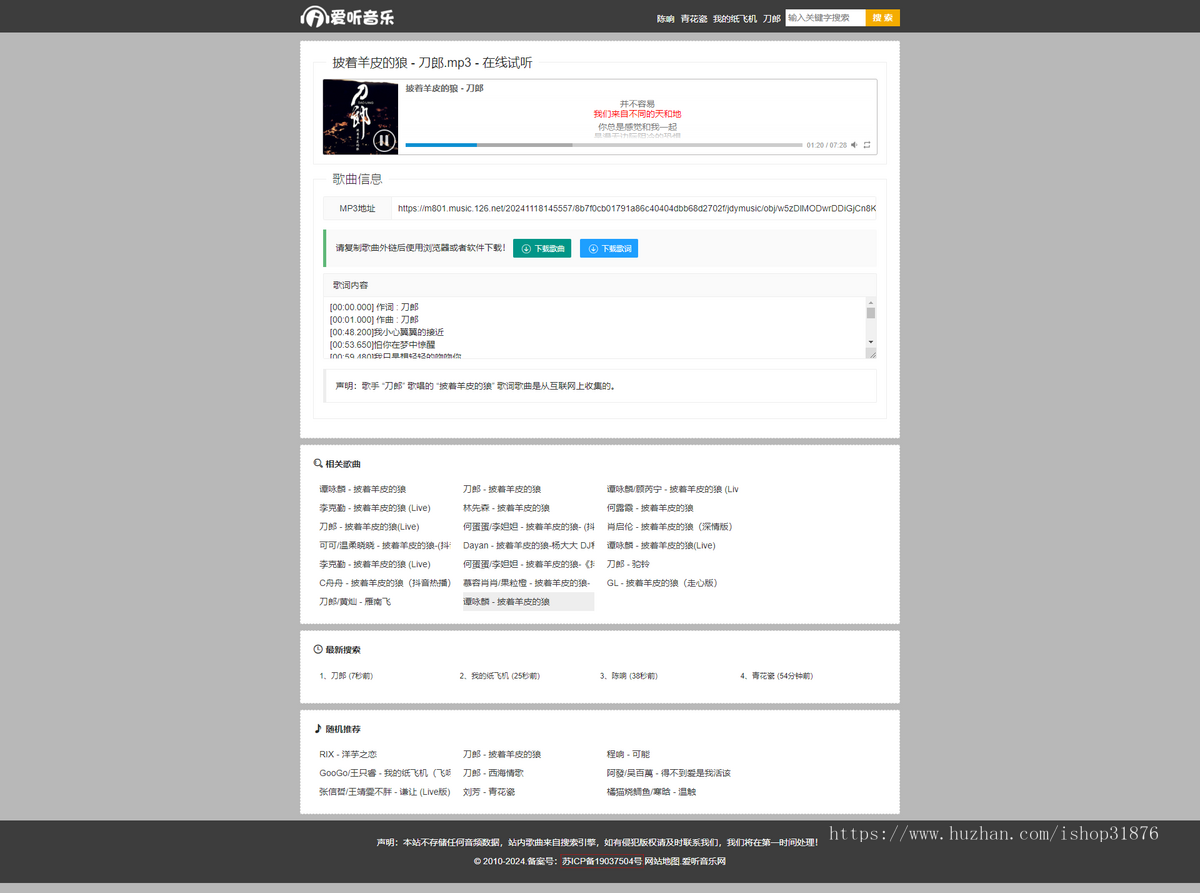Click the lyrics textarea resize handle
1200x893 pixels.
click(x=871, y=352)
